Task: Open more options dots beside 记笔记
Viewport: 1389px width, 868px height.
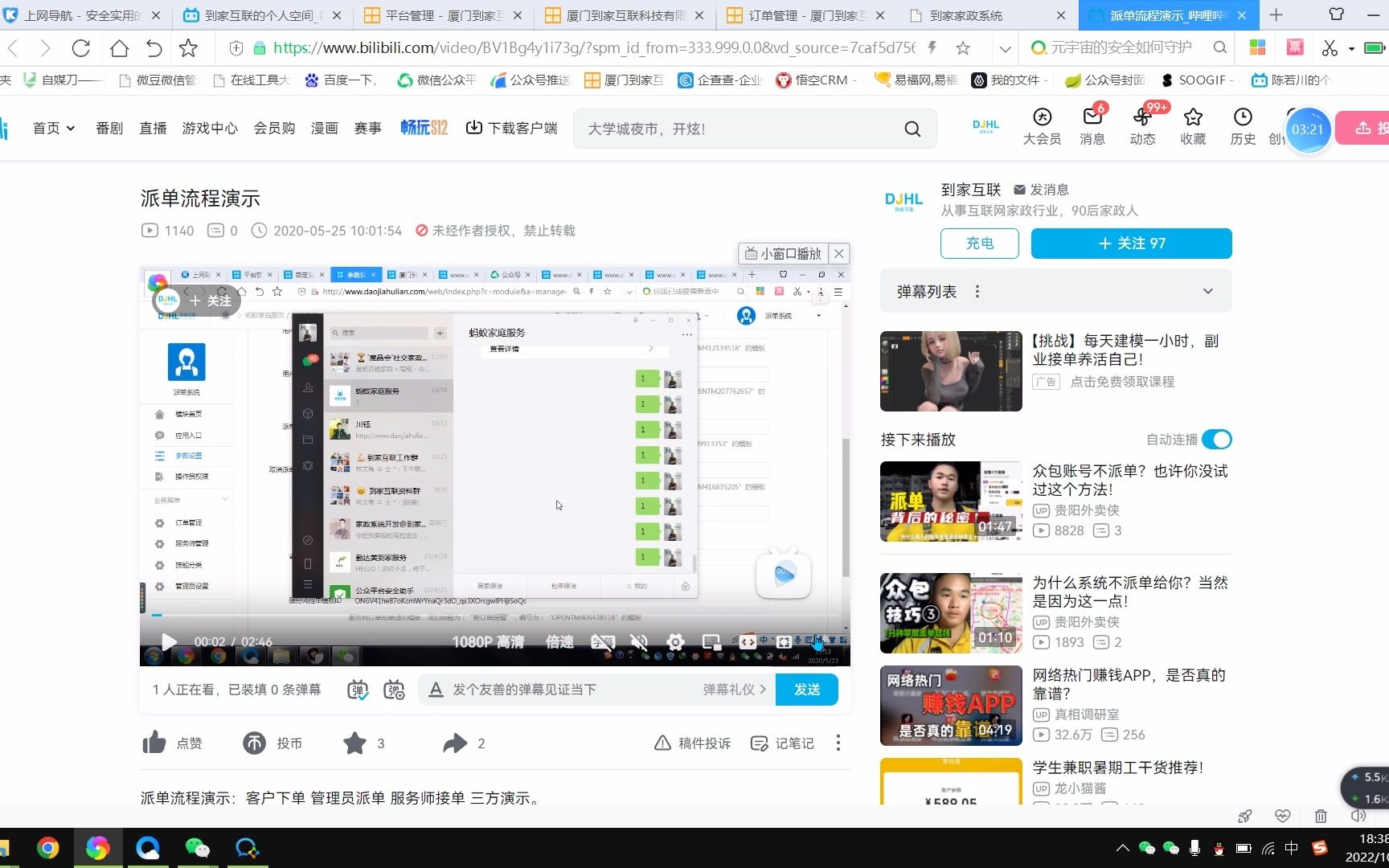Action: (x=838, y=743)
